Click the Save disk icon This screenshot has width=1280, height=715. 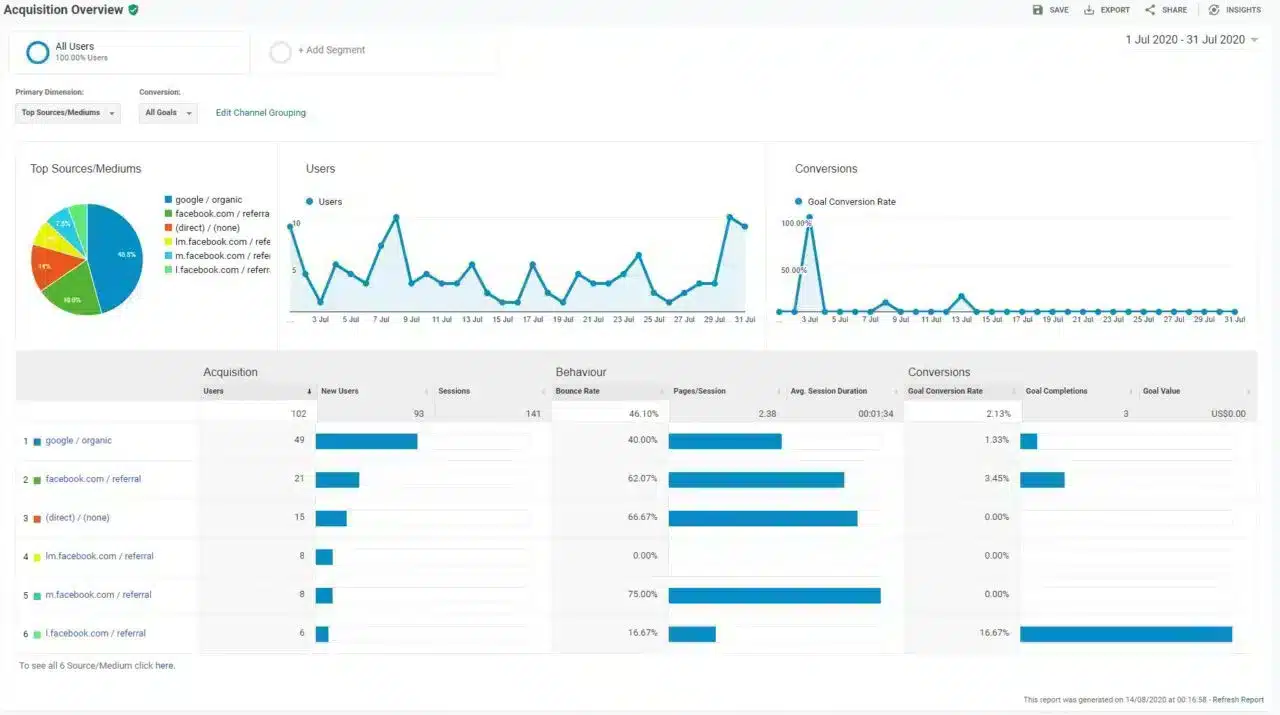[x=1038, y=10]
